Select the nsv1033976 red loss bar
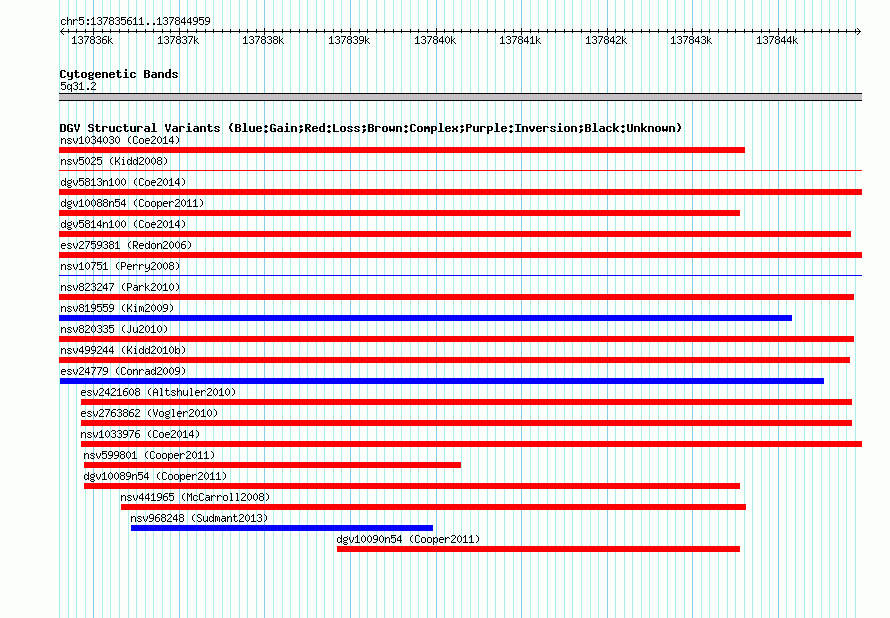 [472, 444]
